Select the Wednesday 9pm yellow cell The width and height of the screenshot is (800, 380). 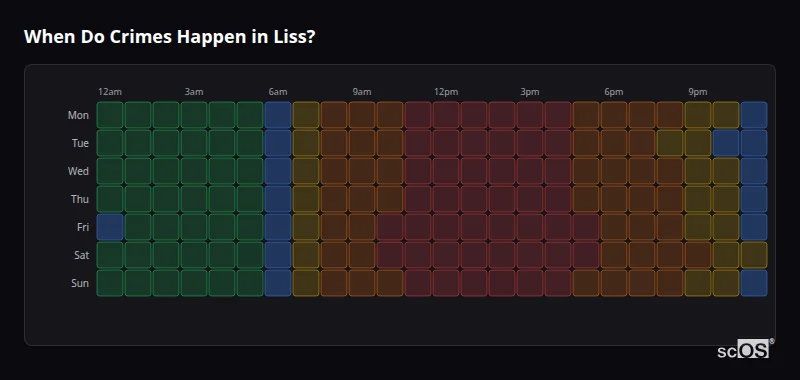697,171
